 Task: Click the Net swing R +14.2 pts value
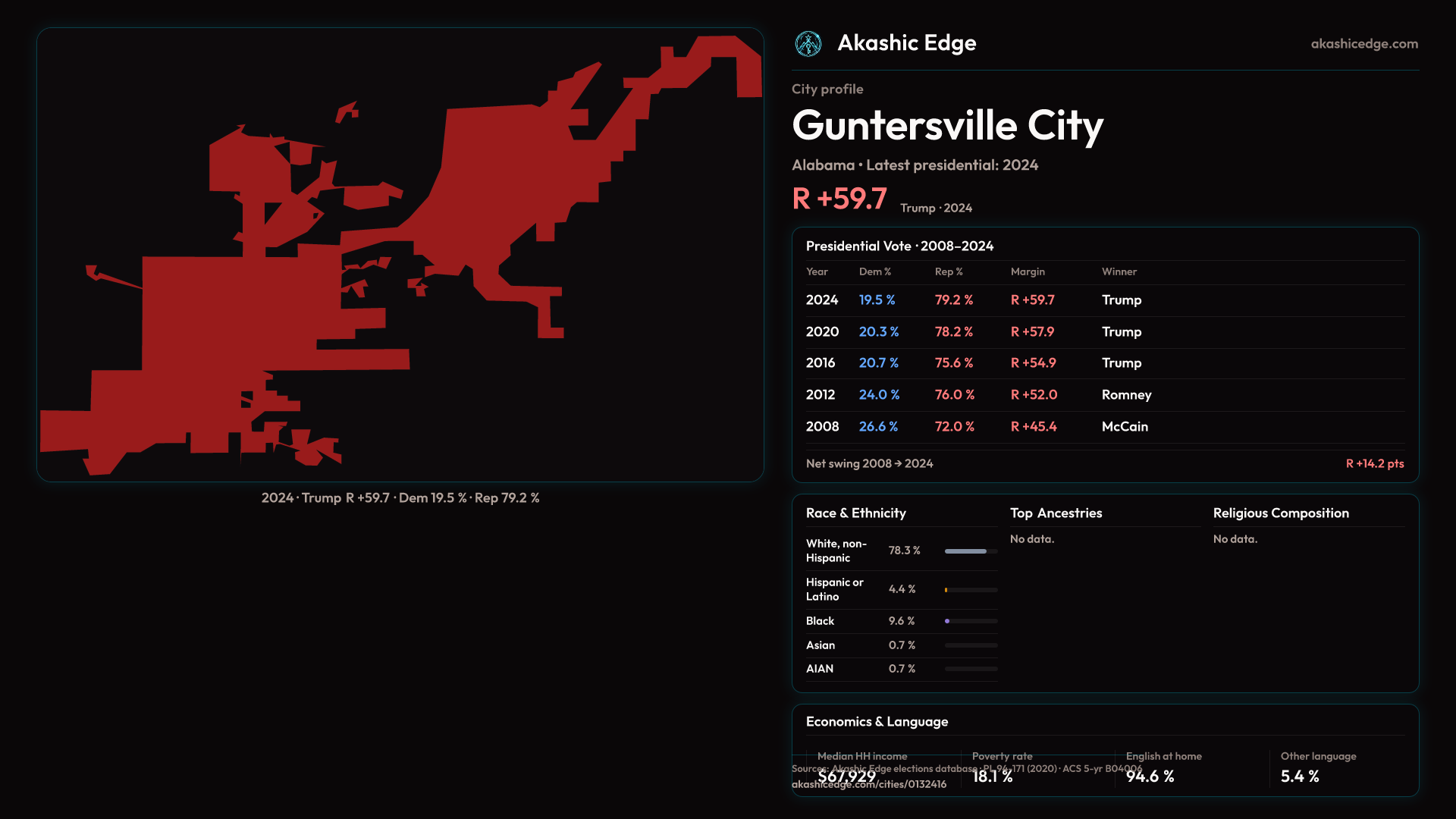pyautogui.click(x=1374, y=464)
